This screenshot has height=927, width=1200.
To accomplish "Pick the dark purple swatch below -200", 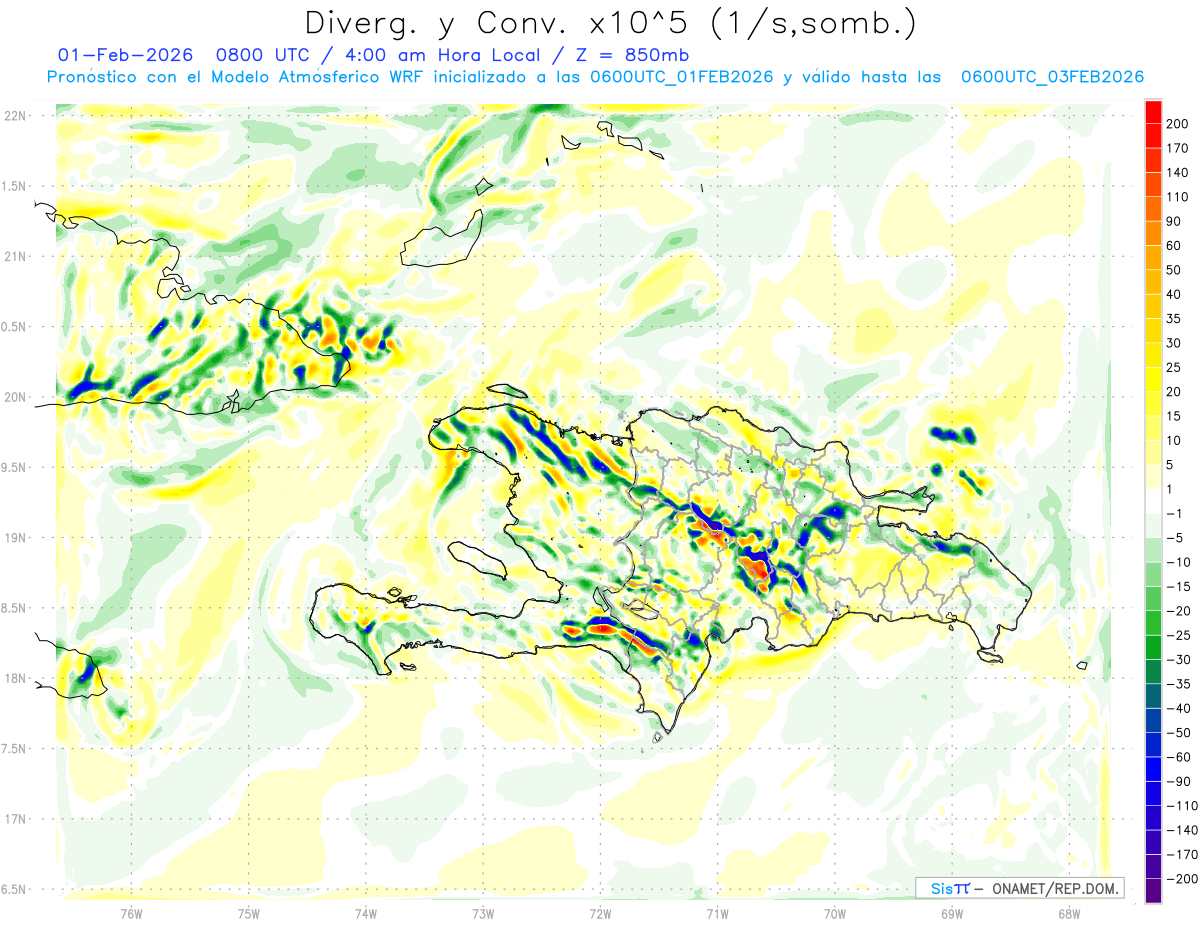I will point(1154,891).
